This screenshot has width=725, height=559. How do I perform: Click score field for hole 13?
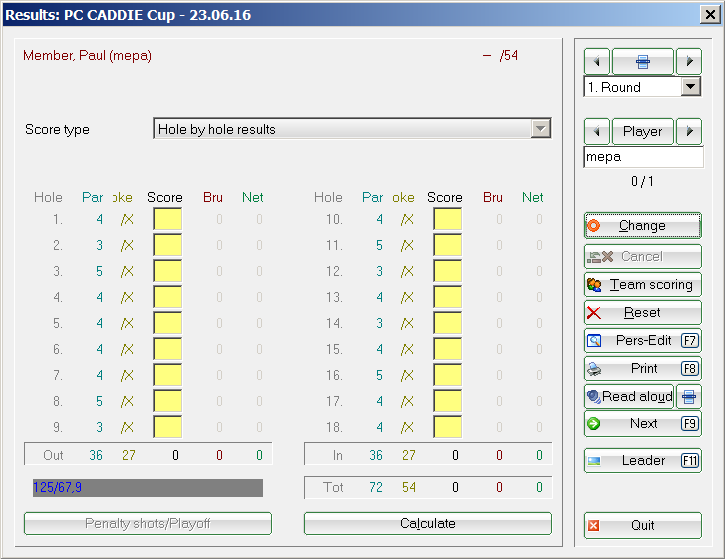click(x=448, y=297)
